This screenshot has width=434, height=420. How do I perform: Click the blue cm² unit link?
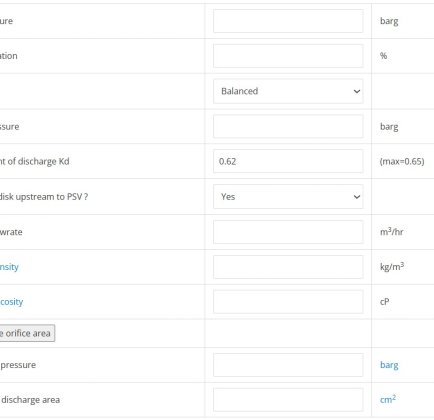(388, 399)
